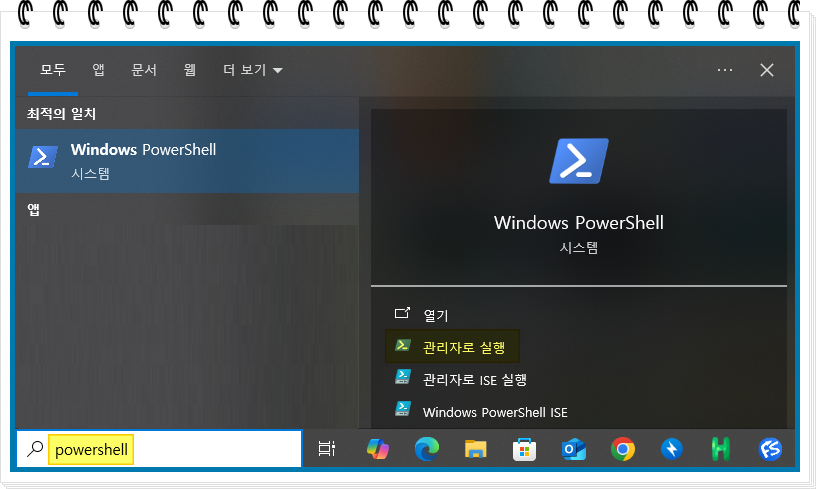Click the 앱 section header in results
Viewport: 816px width, 489px height.
(33, 210)
